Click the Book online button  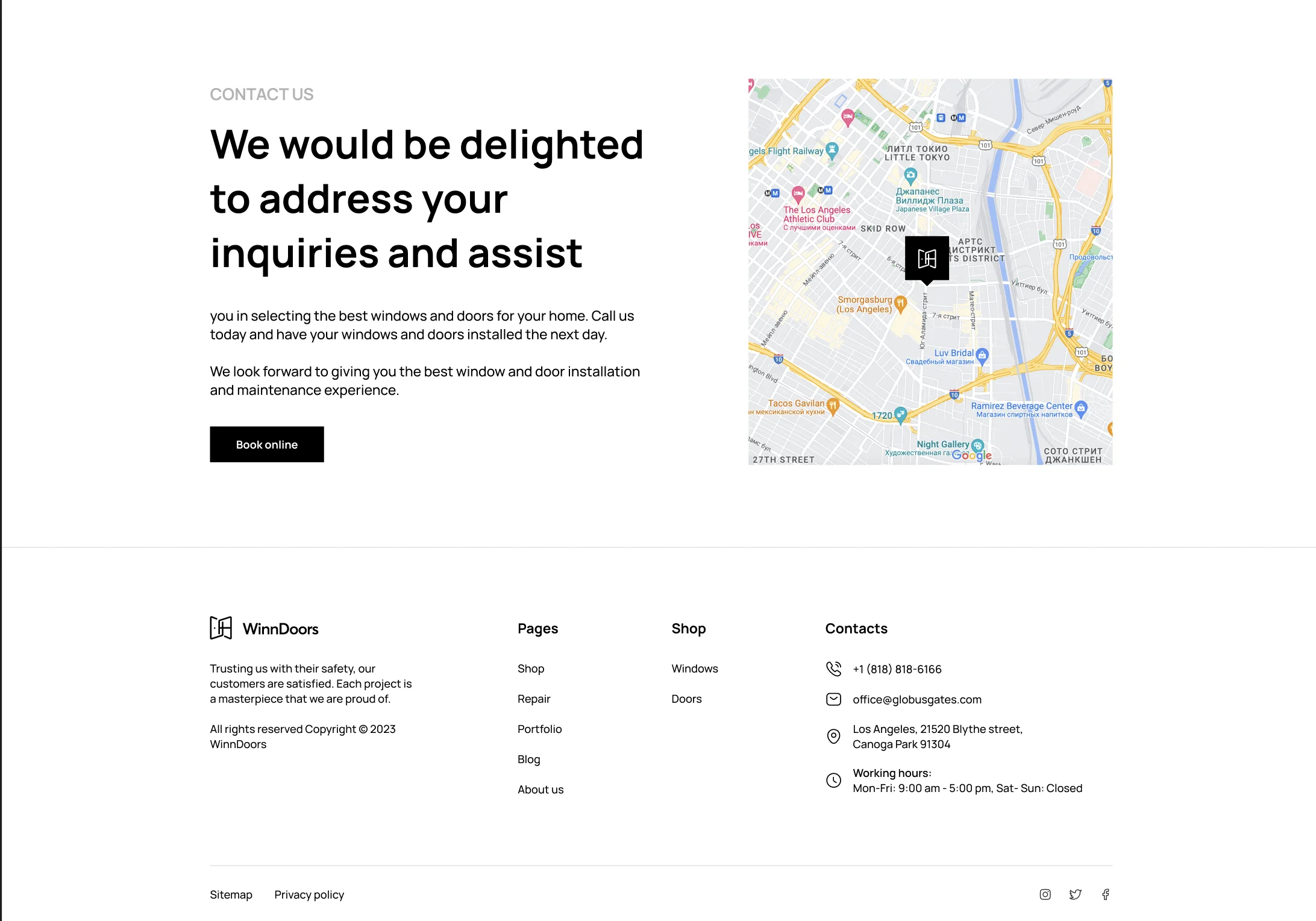[x=266, y=444]
